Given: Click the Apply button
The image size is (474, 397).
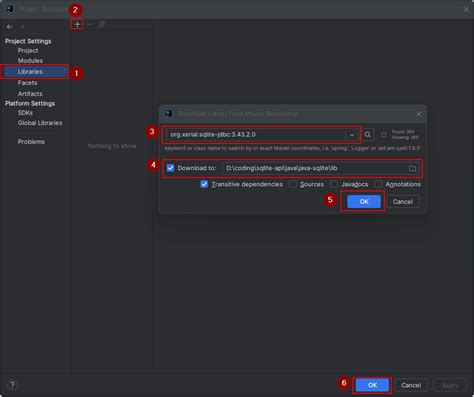Looking at the screenshot, I should (x=450, y=385).
